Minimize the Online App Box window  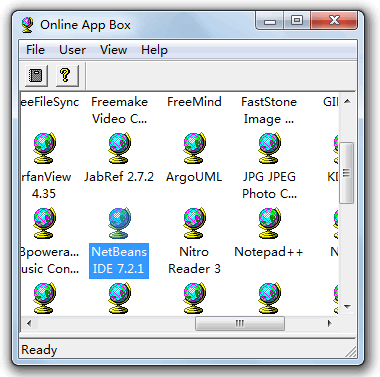point(270,21)
